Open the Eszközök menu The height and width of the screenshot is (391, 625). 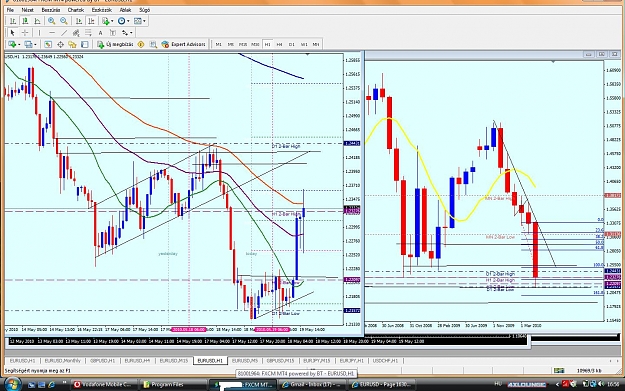click(x=102, y=10)
